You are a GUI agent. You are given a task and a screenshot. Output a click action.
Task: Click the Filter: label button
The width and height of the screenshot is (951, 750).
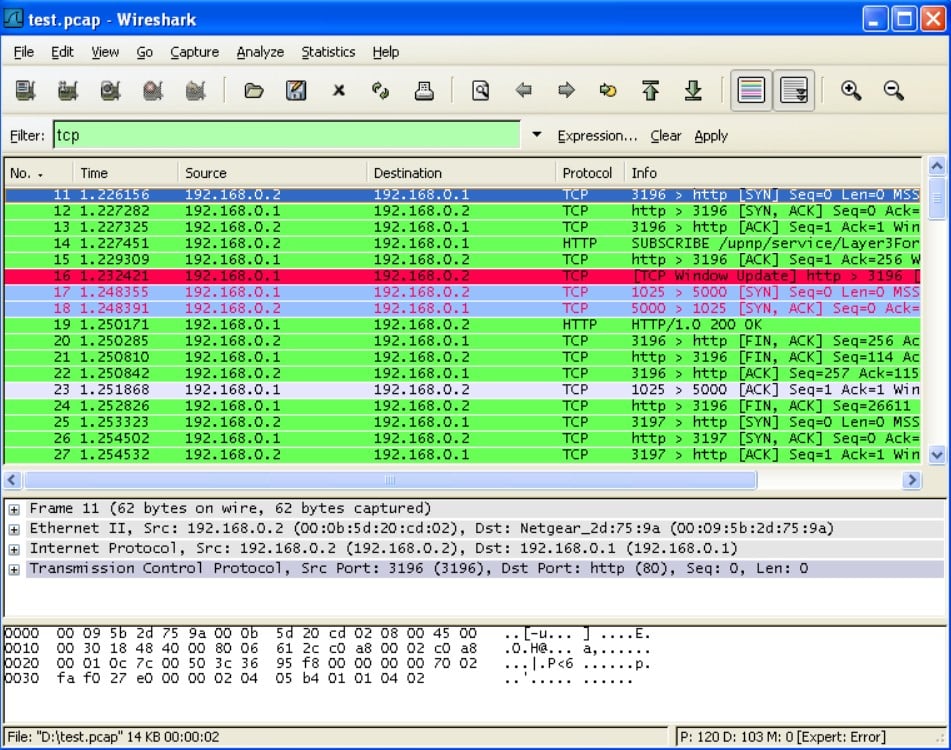tap(27, 136)
